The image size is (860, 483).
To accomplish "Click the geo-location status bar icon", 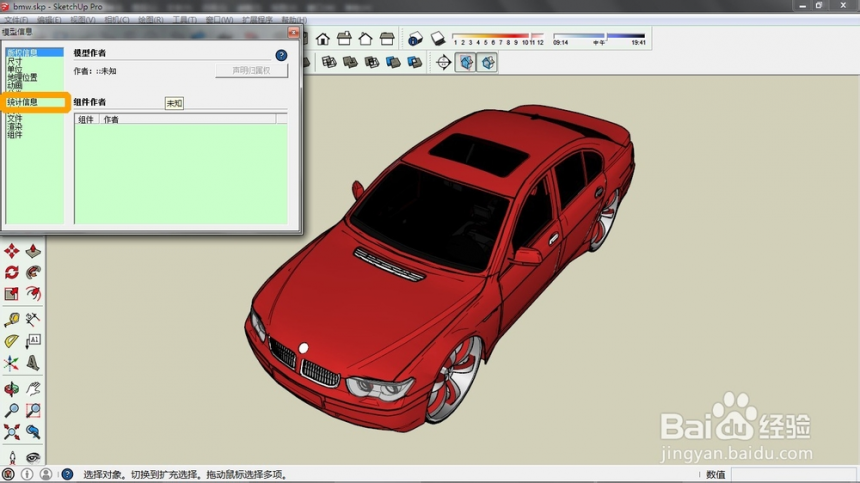I will [x=8, y=474].
